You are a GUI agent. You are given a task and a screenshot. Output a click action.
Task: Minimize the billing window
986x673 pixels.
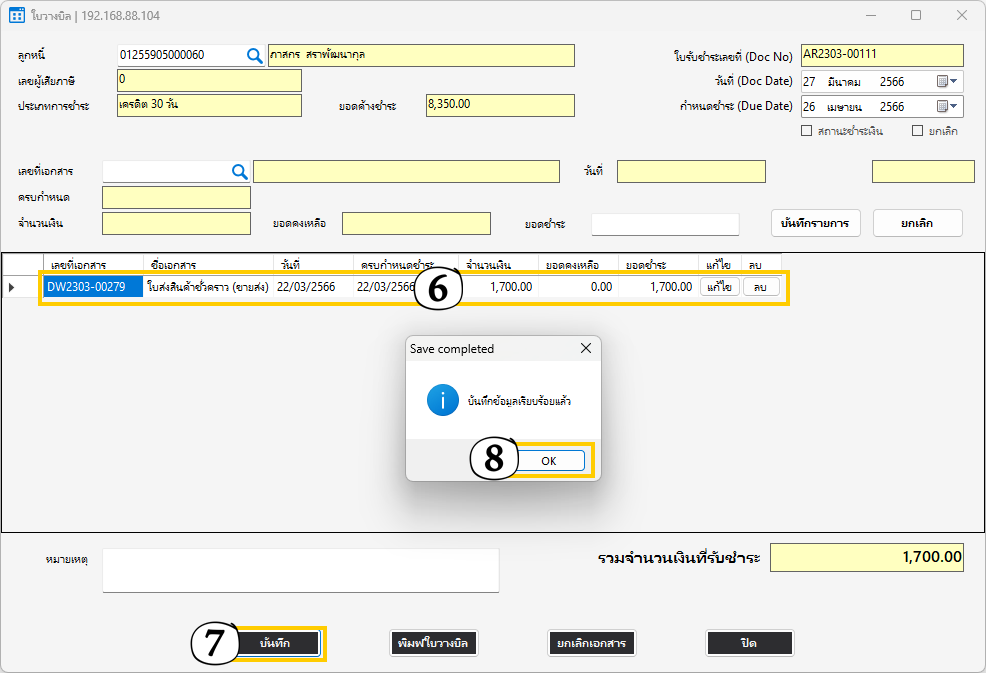(871, 16)
